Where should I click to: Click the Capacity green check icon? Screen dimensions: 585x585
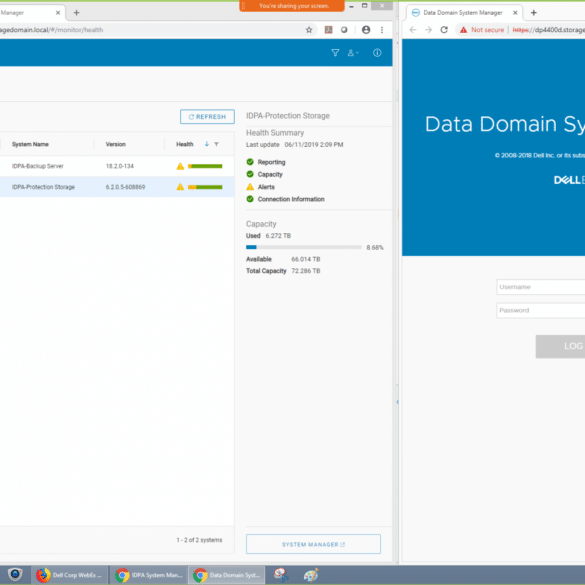(x=250, y=174)
